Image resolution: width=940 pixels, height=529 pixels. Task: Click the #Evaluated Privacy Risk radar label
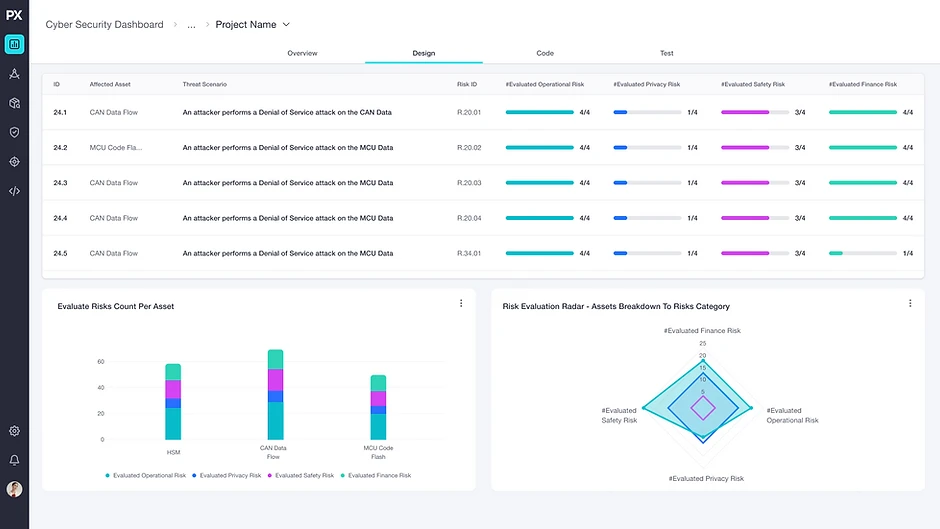click(706, 479)
